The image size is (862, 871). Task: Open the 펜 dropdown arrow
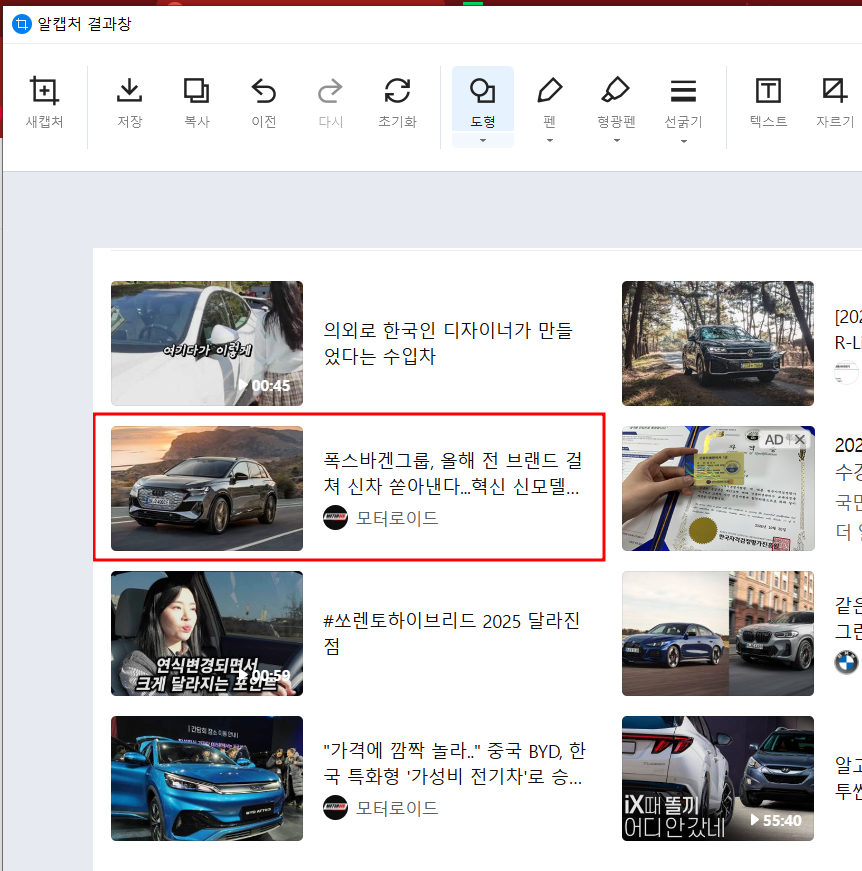pos(550,141)
